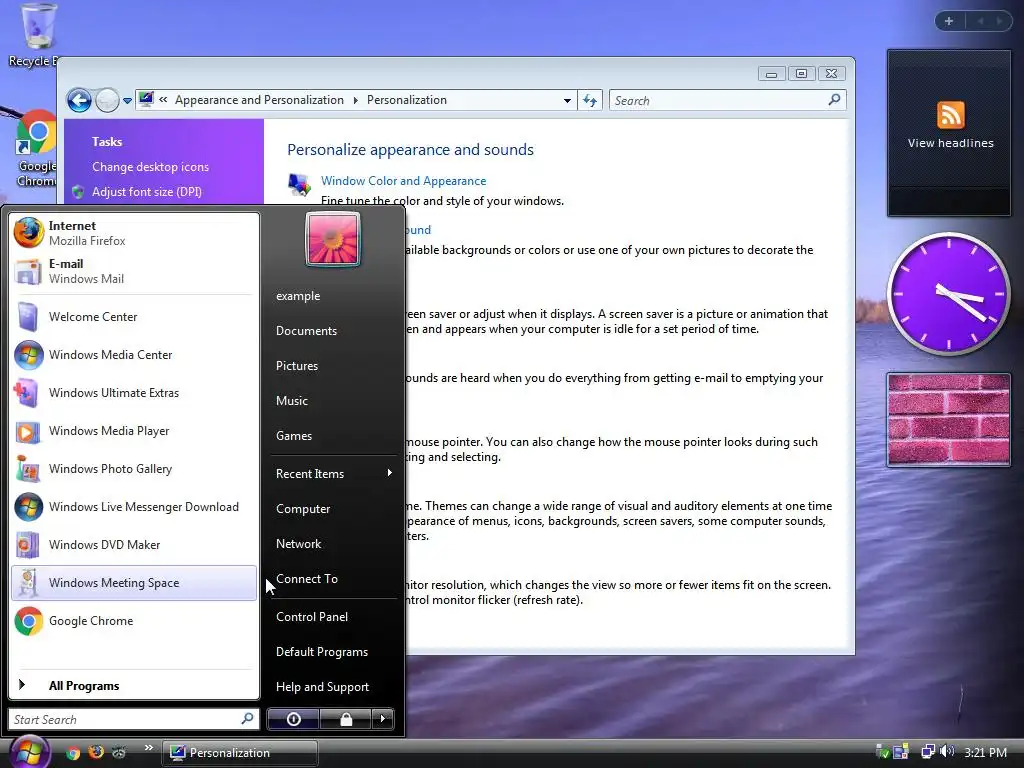Click Adjust font size (DPI) task
This screenshot has height=768, width=1024.
click(x=147, y=191)
